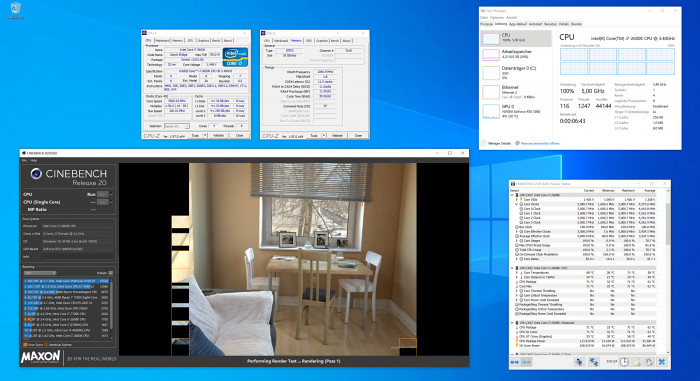Click title icon of right CPU-Z Memory window
The width and height of the screenshot is (700, 381).
click(263, 33)
